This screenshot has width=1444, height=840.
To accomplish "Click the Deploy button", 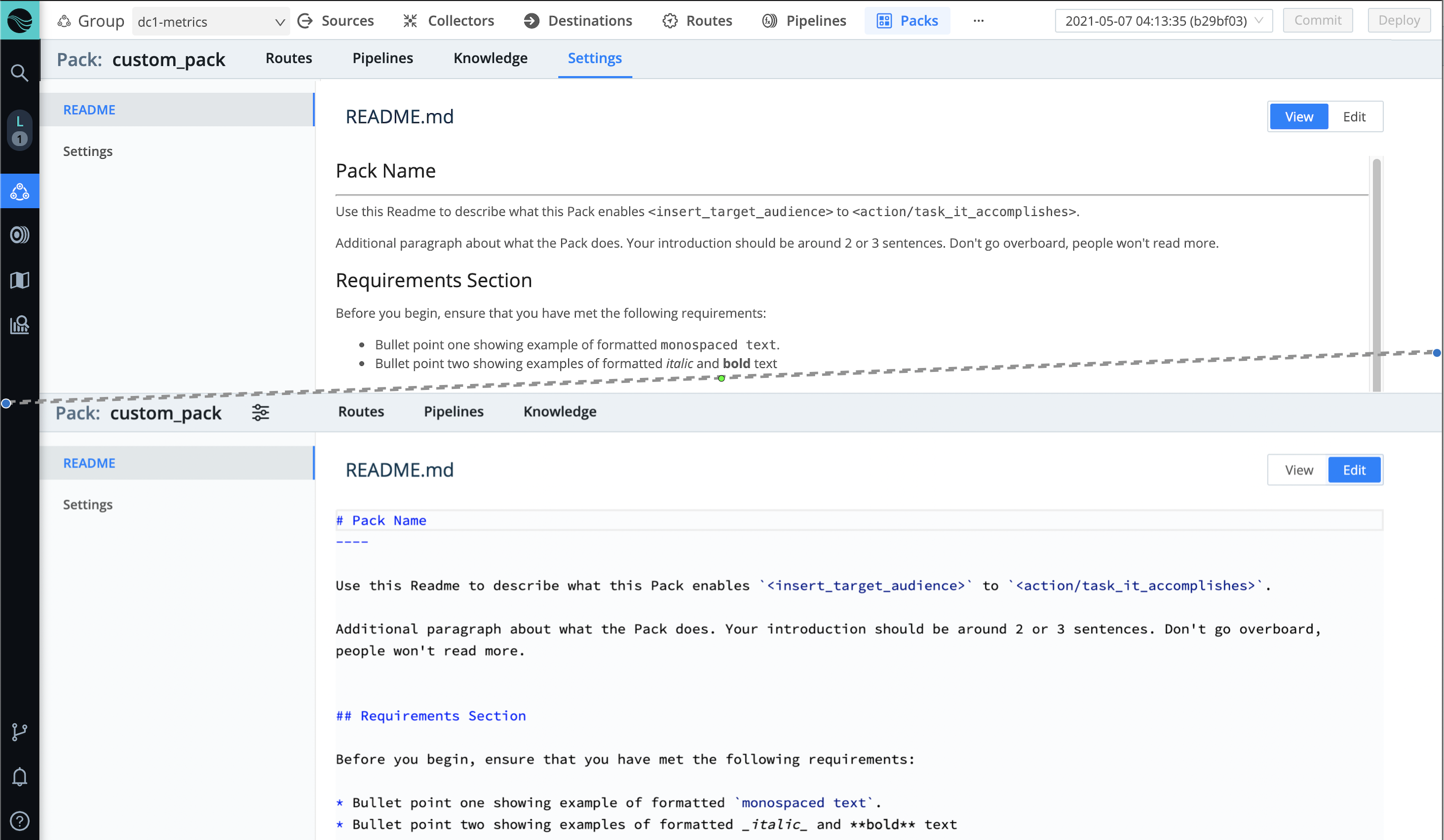I will point(1399,20).
